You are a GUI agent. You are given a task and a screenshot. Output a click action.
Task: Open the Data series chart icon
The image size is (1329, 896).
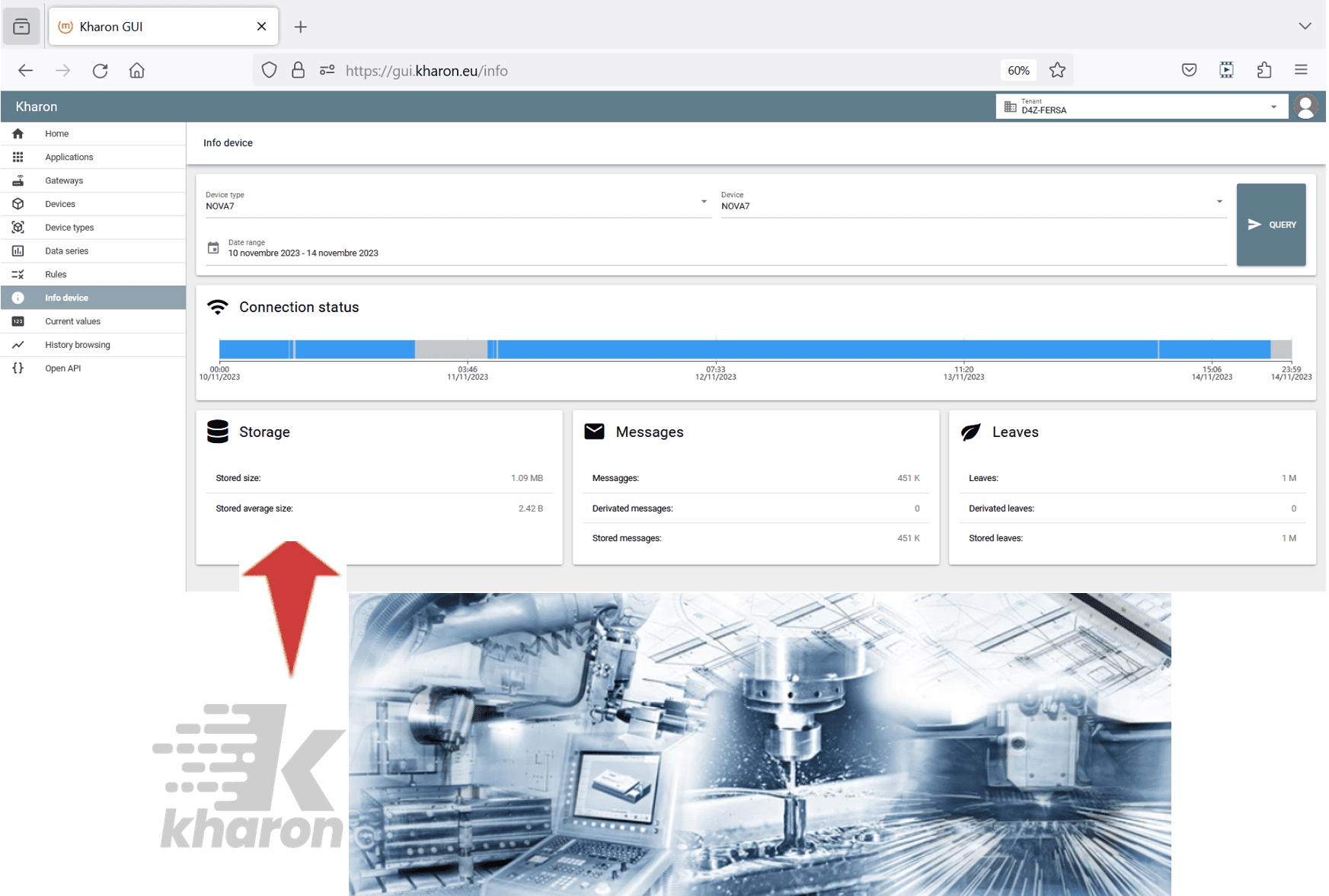[x=18, y=250]
